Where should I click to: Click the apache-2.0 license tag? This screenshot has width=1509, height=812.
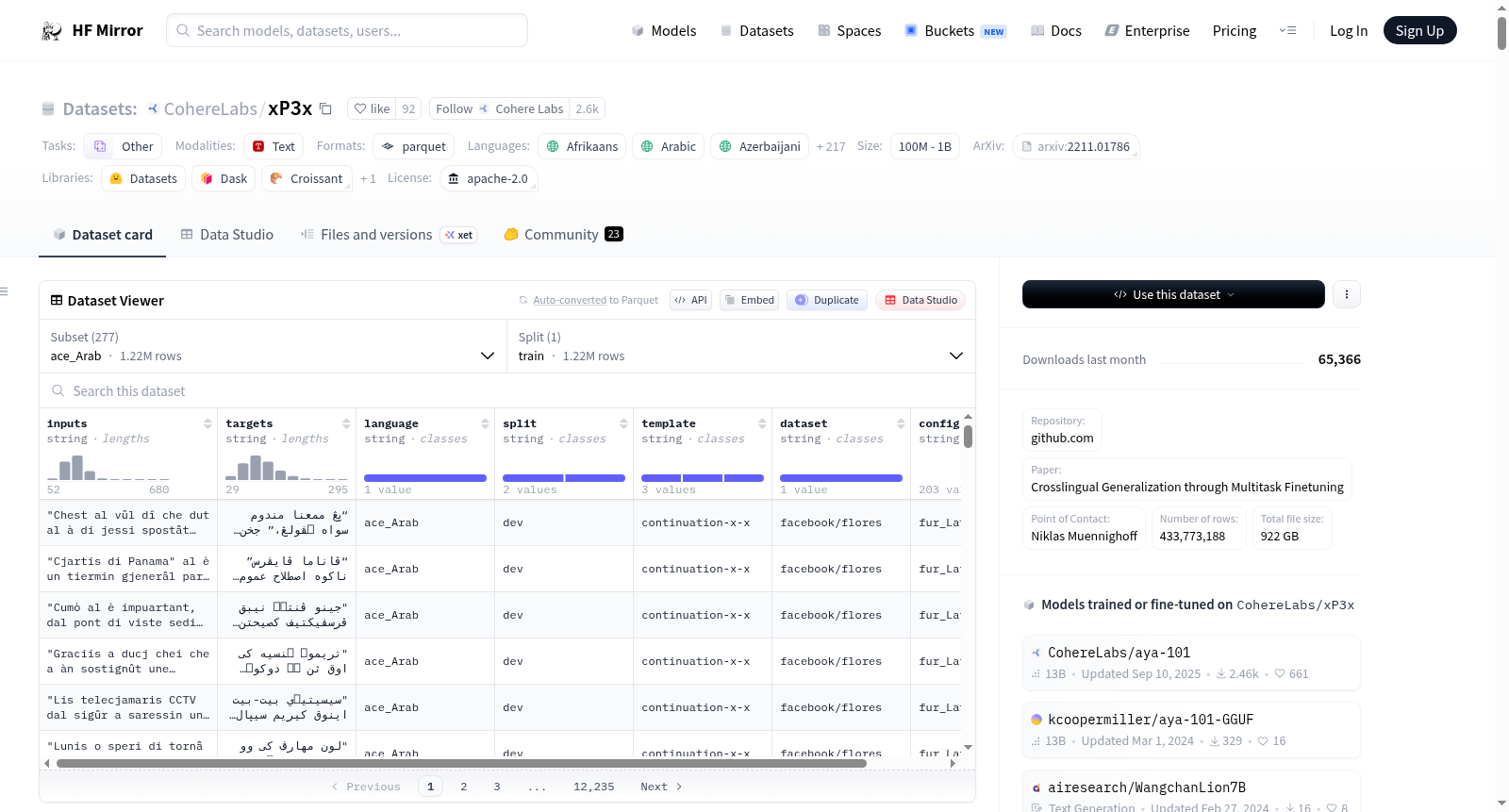[x=489, y=178]
